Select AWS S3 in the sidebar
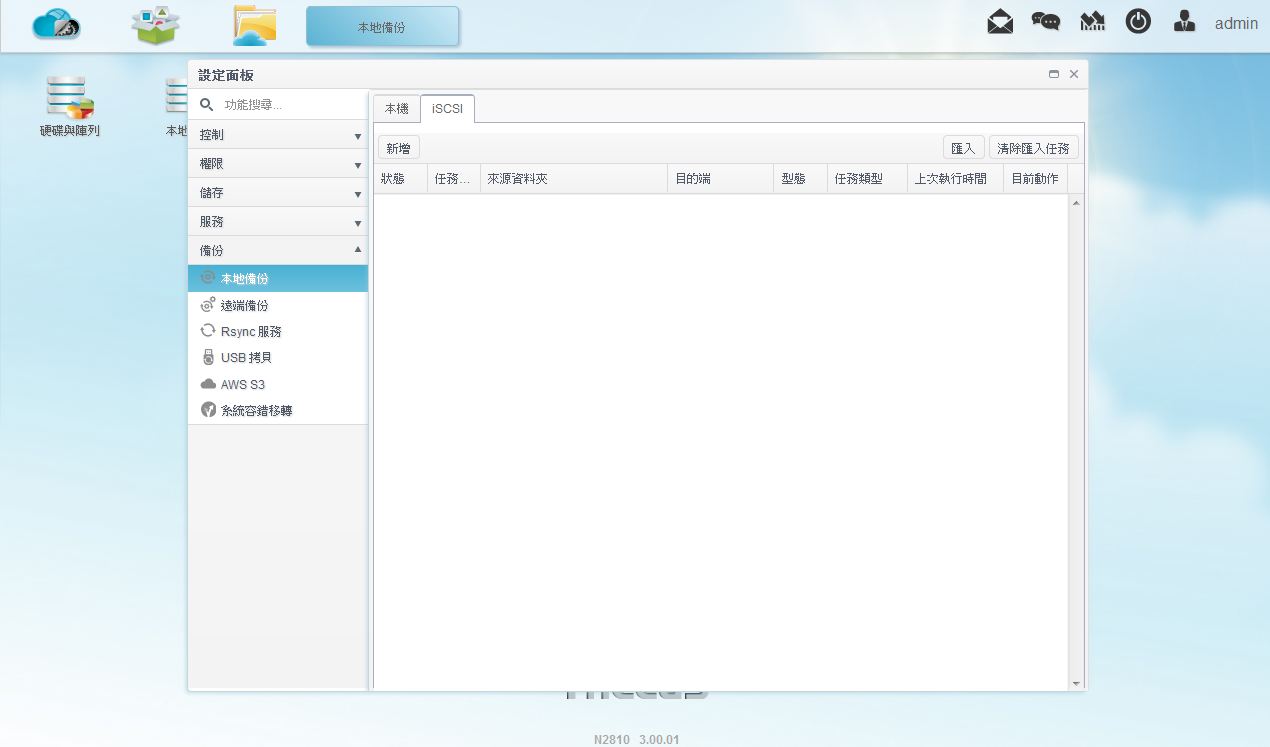The height and width of the screenshot is (747, 1270). click(278, 384)
